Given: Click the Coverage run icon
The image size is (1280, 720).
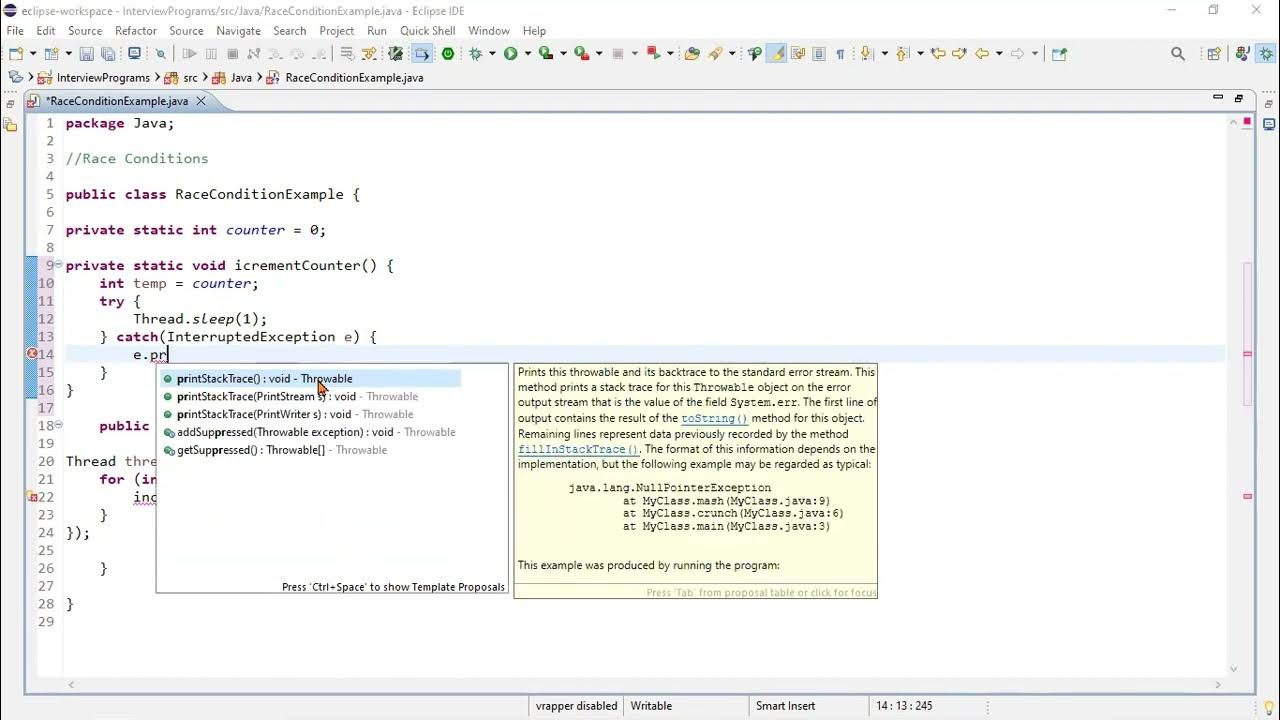Looking at the screenshot, I should click(545, 54).
